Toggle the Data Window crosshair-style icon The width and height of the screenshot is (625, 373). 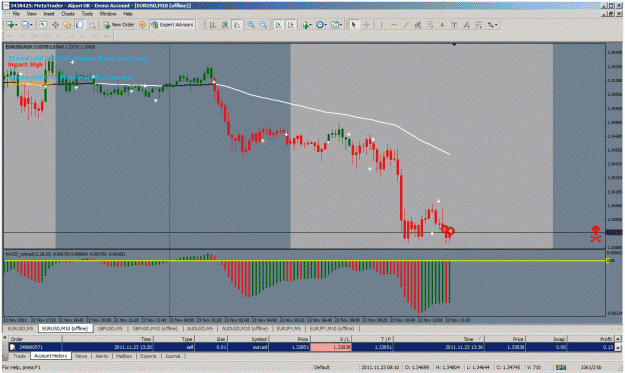(55, 25)
